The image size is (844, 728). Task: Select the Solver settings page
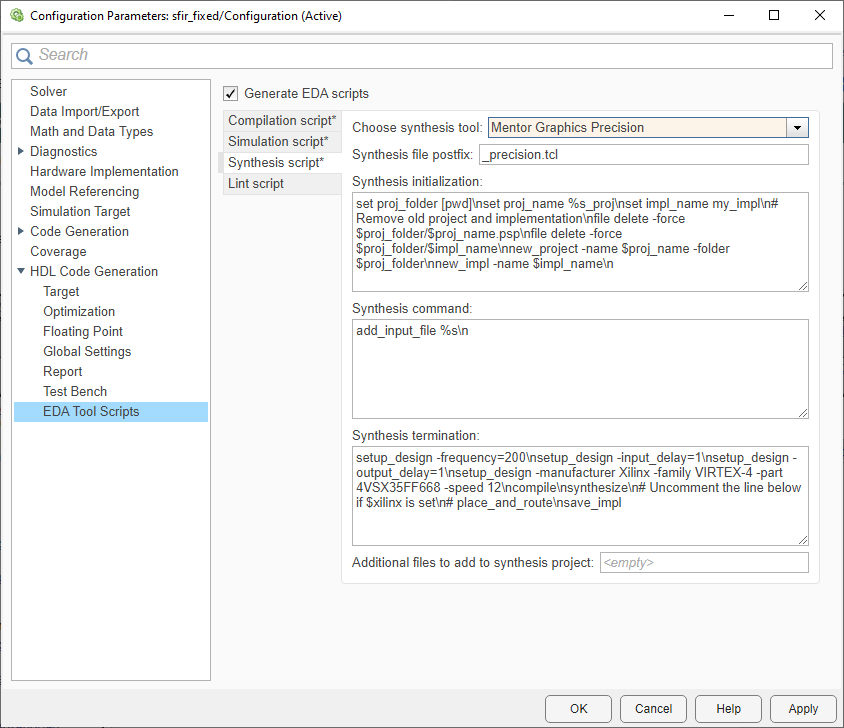click(x=48, y=91)
